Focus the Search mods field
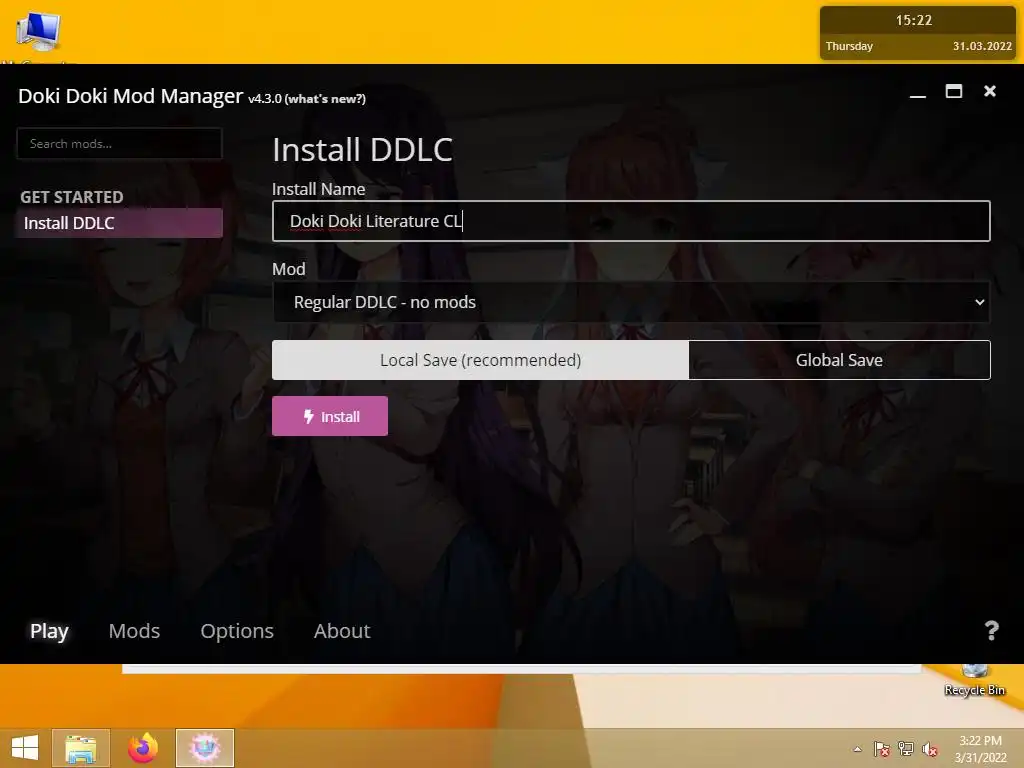Viewport: 1024px width, 768px height. 120,144
